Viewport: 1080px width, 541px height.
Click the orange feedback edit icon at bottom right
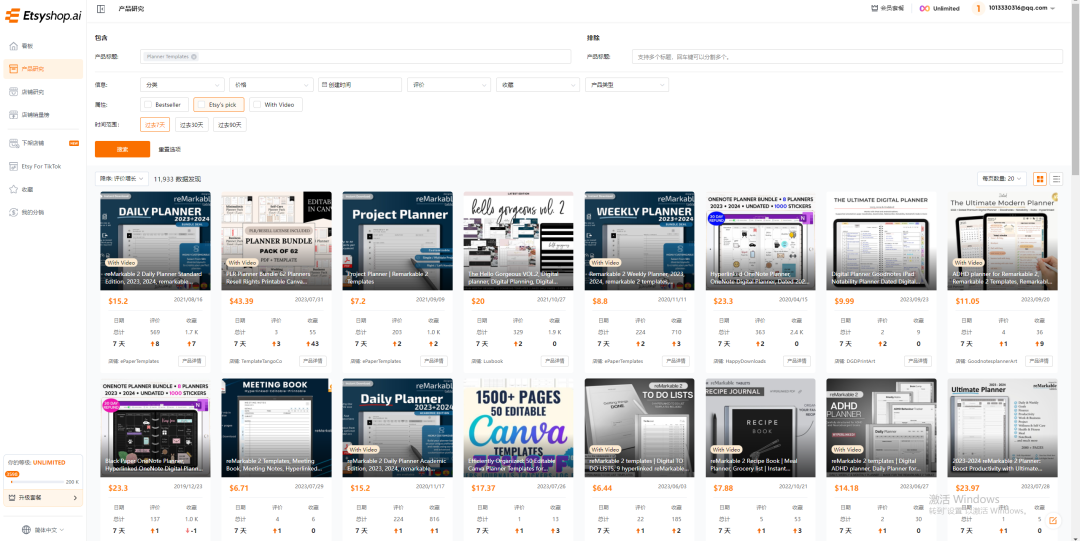tap(1052, 521)
